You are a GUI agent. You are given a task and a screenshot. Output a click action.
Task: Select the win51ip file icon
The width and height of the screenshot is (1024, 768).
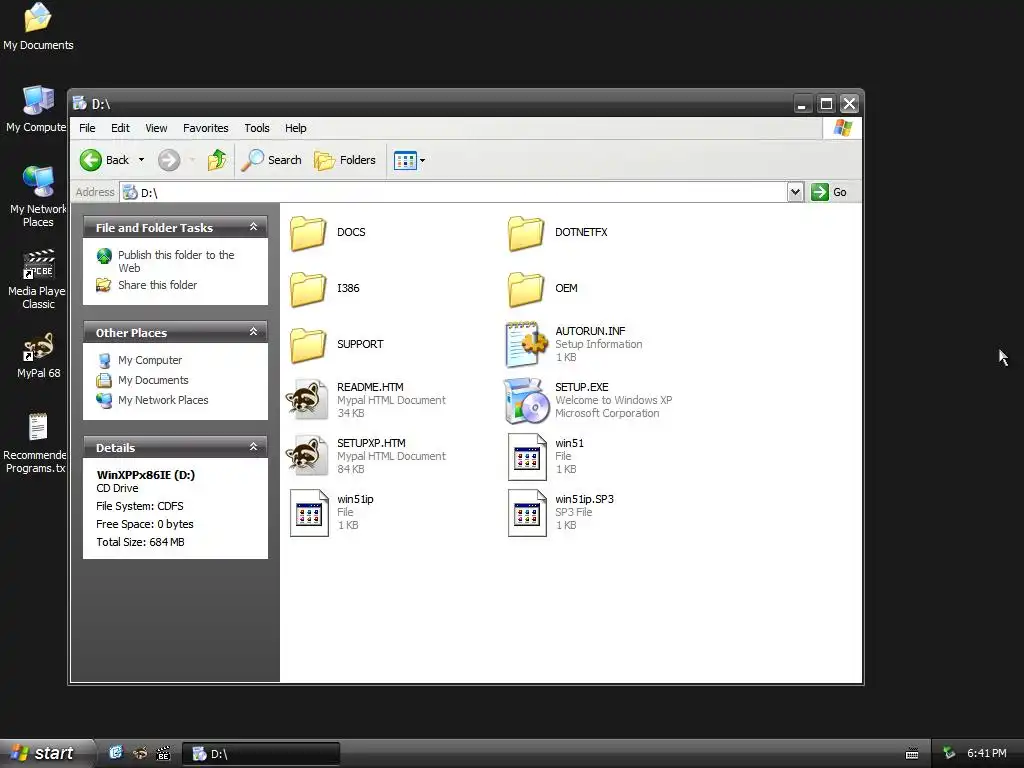(309, 513)
